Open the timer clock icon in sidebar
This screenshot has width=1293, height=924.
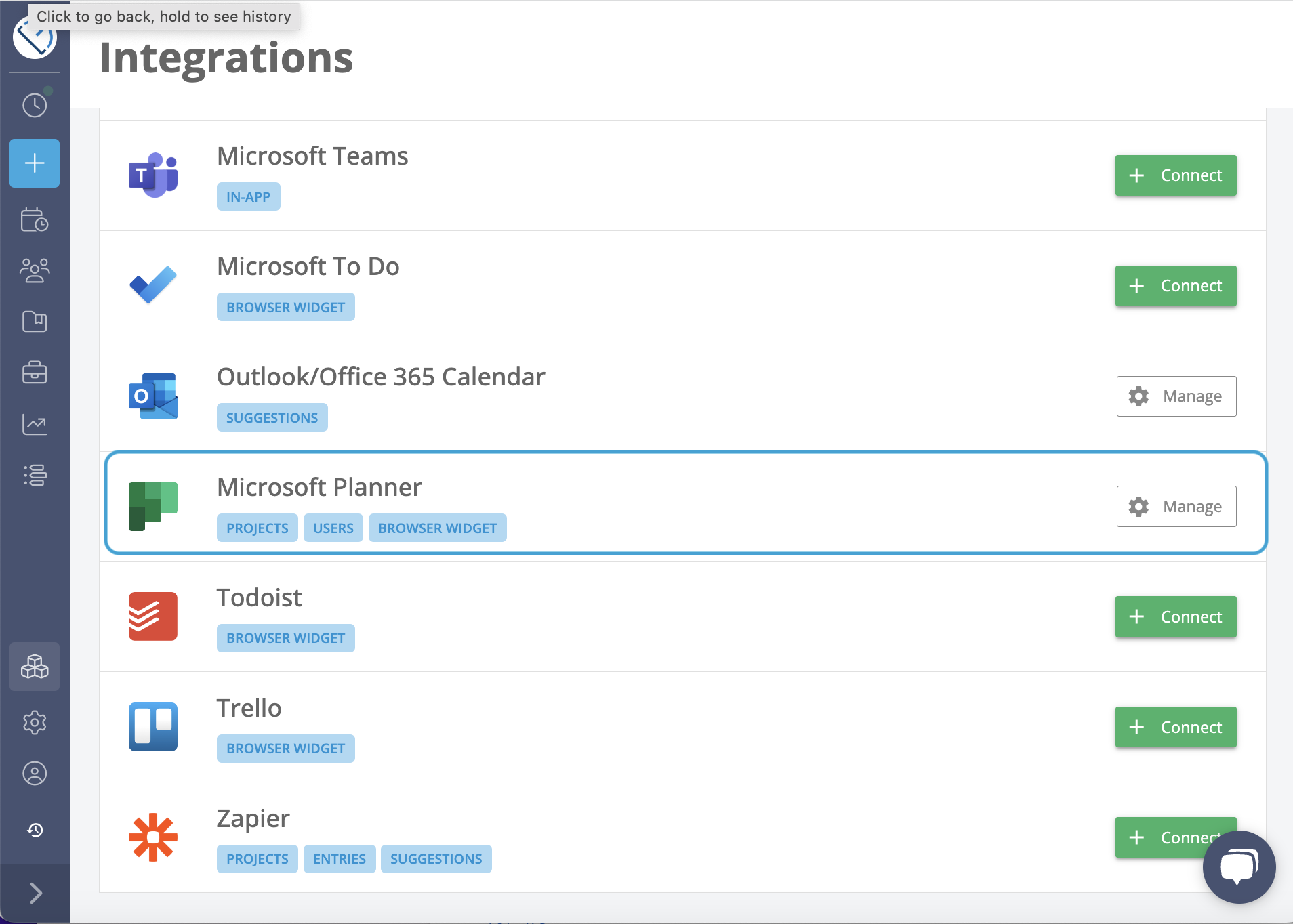pos(35,105)
